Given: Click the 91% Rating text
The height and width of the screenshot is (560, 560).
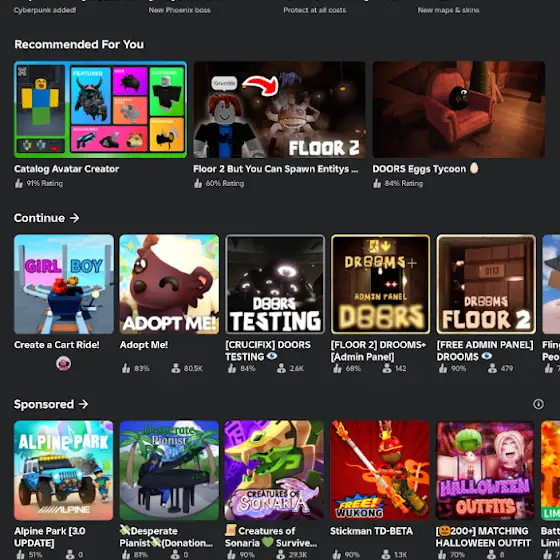Looking at the screenshot, I should click(x=45, y=184).
